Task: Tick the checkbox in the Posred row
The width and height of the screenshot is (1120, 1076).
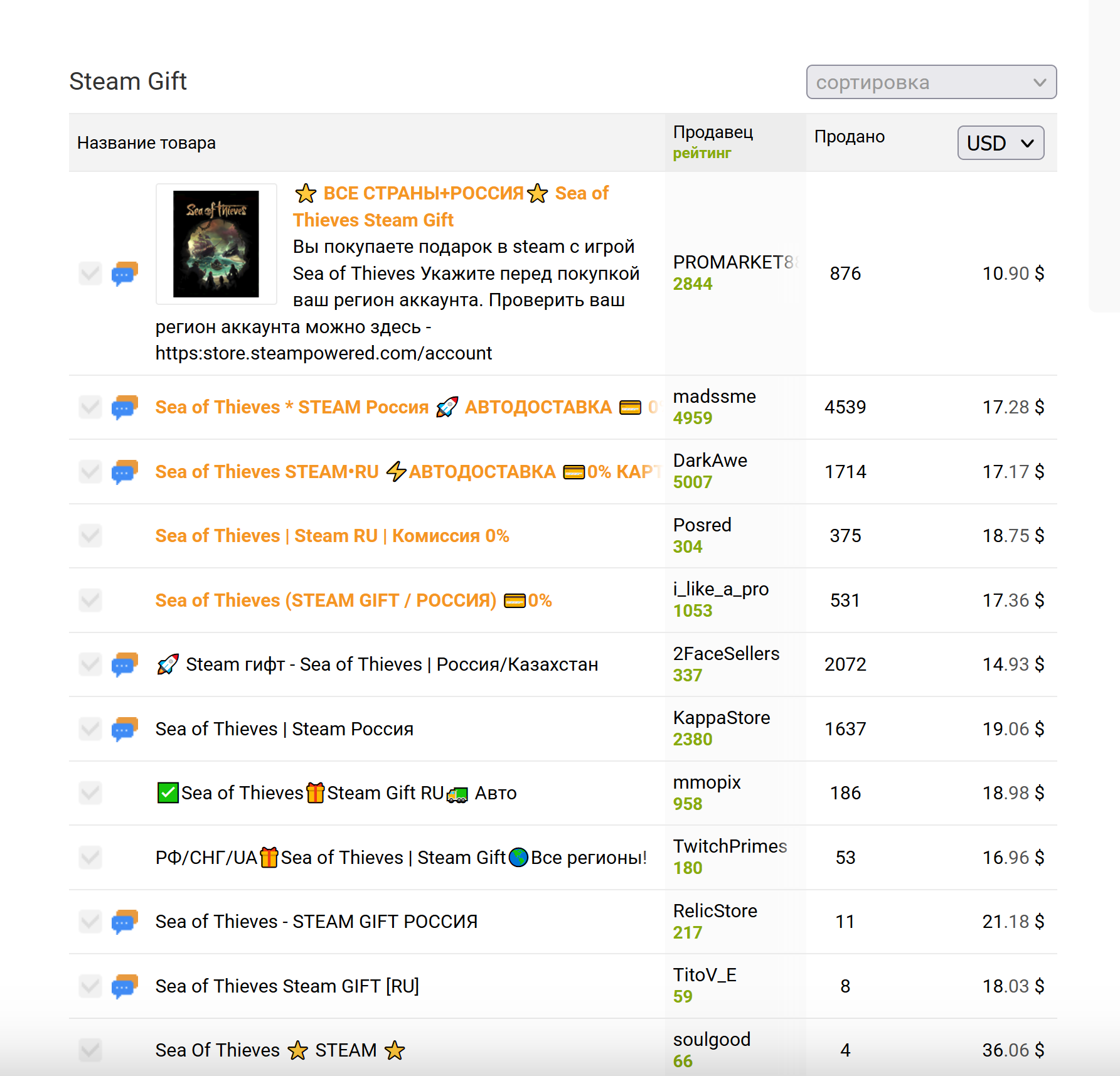Action: (x=90, y=536)
